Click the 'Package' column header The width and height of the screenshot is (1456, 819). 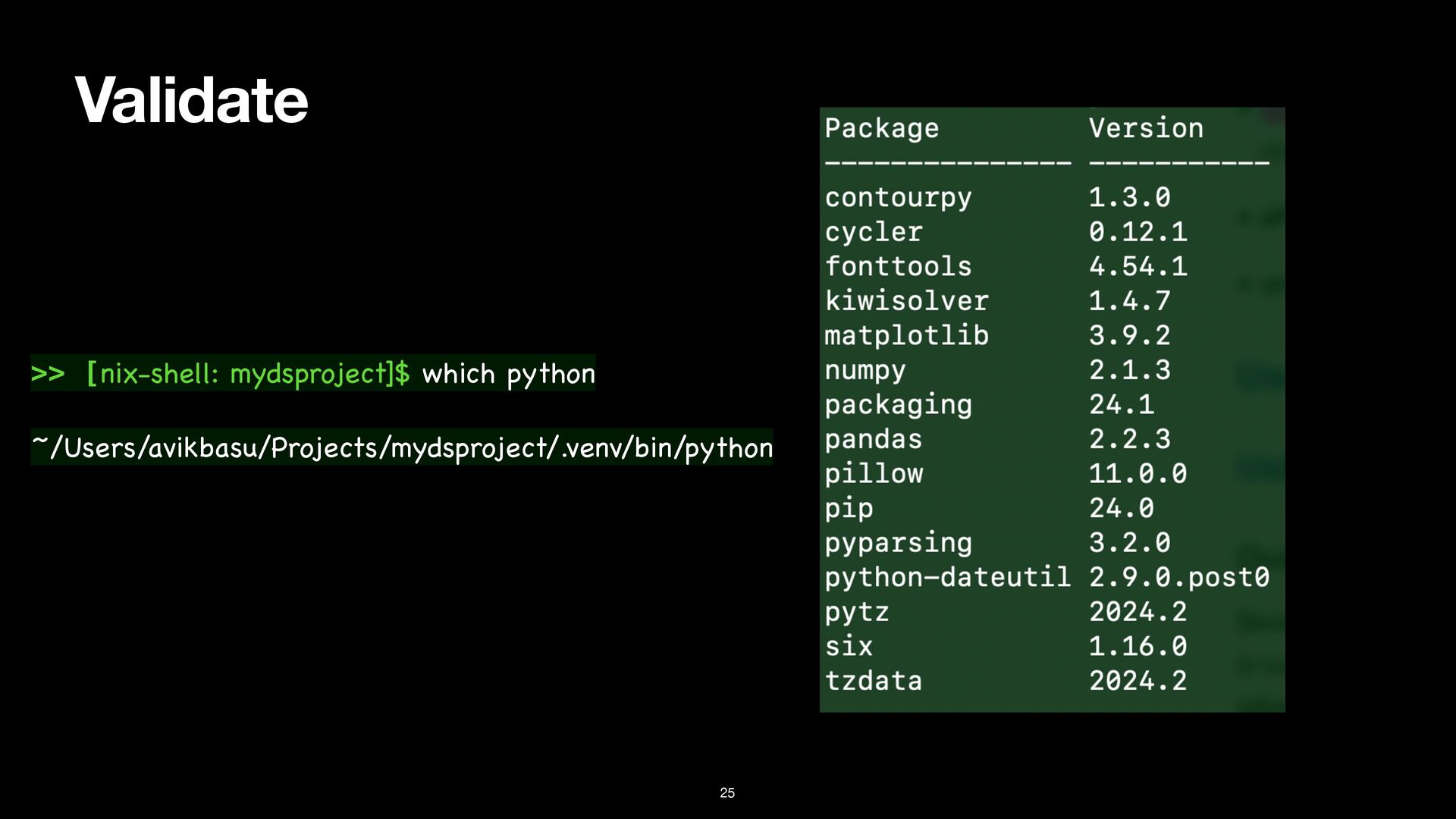(882, 128)
